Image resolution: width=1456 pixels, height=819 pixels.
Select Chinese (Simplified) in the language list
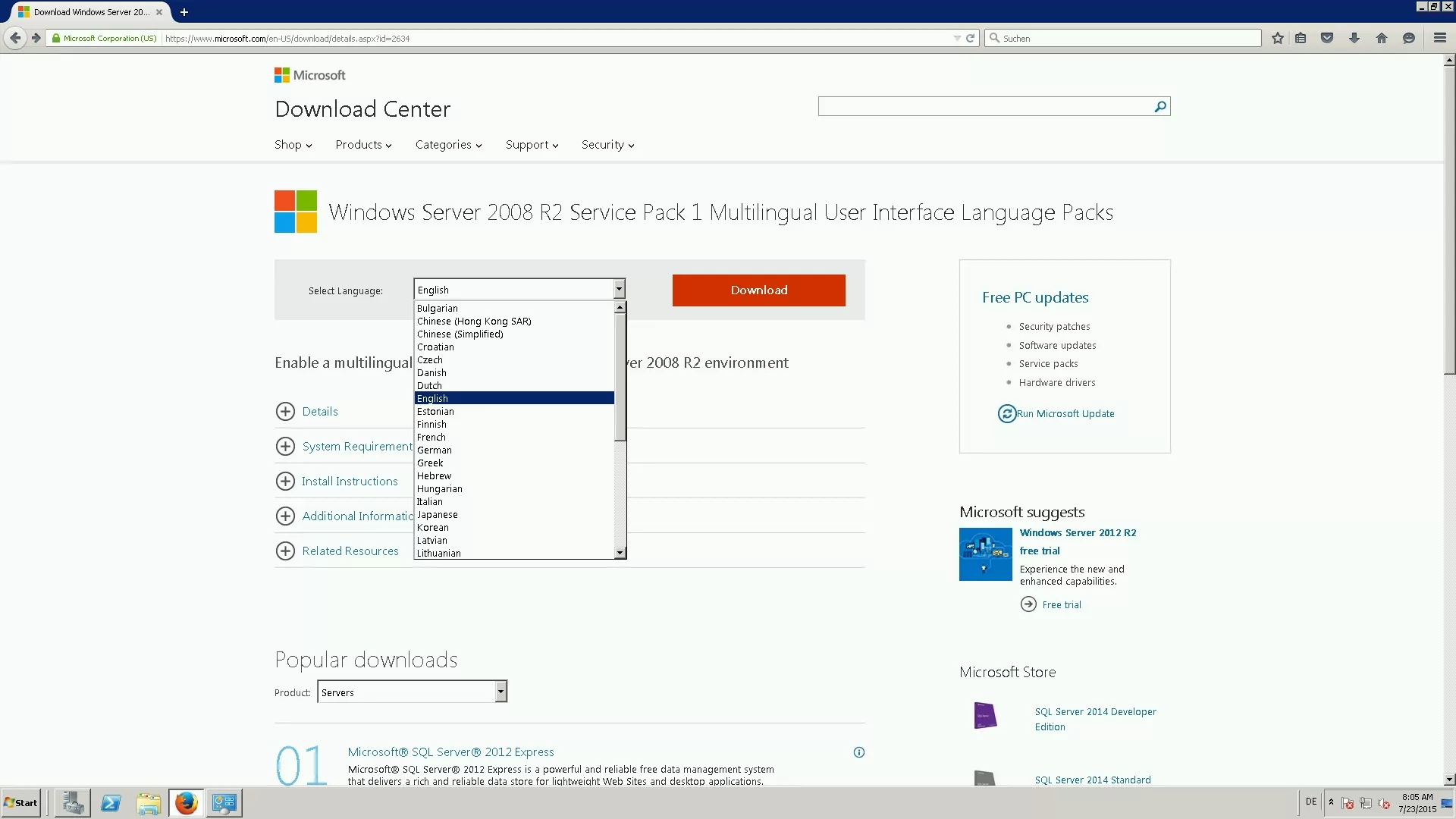514,334
